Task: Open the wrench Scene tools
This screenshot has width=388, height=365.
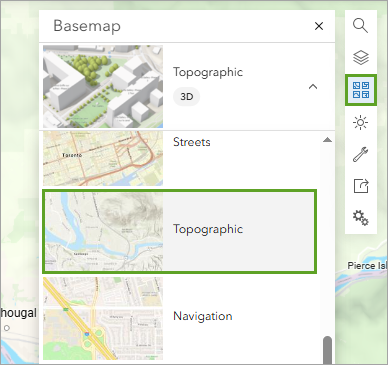Action: tap(361, 154)
